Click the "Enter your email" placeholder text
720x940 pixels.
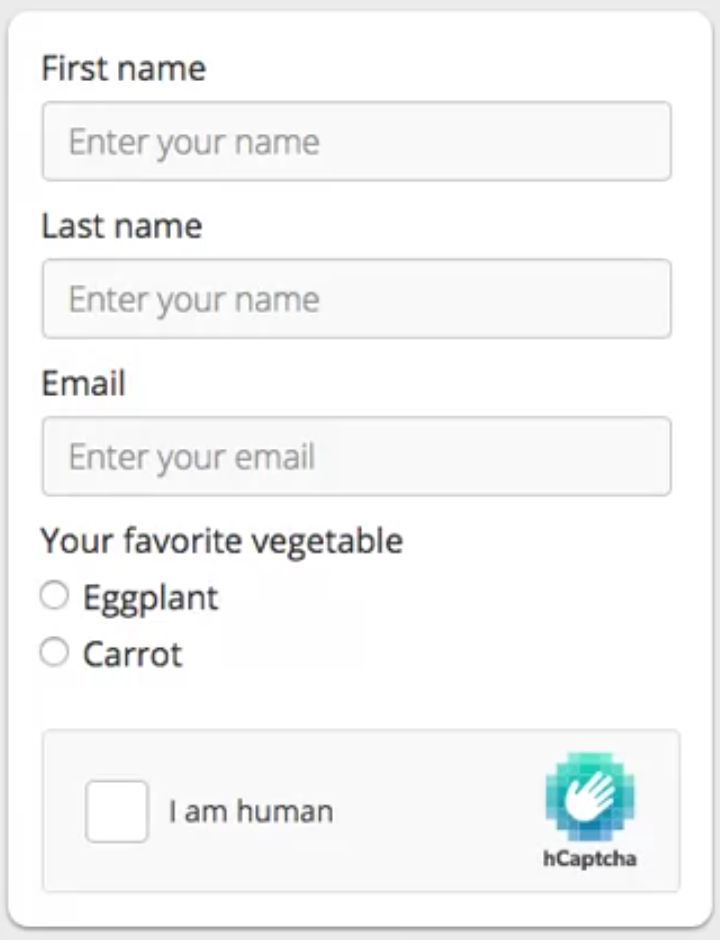192,457
